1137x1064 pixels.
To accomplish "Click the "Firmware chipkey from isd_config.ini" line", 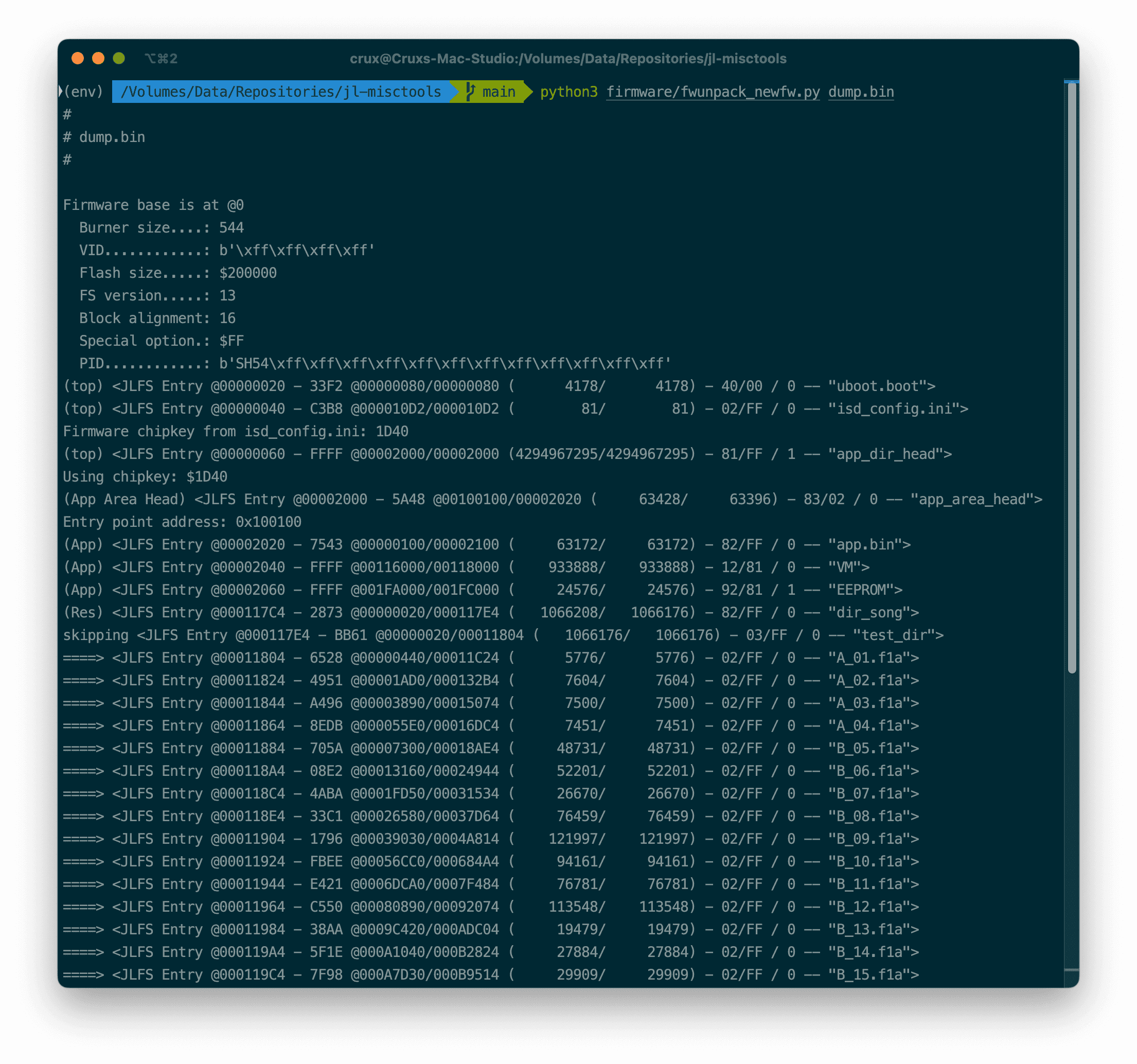I will [x=235, y=431].
